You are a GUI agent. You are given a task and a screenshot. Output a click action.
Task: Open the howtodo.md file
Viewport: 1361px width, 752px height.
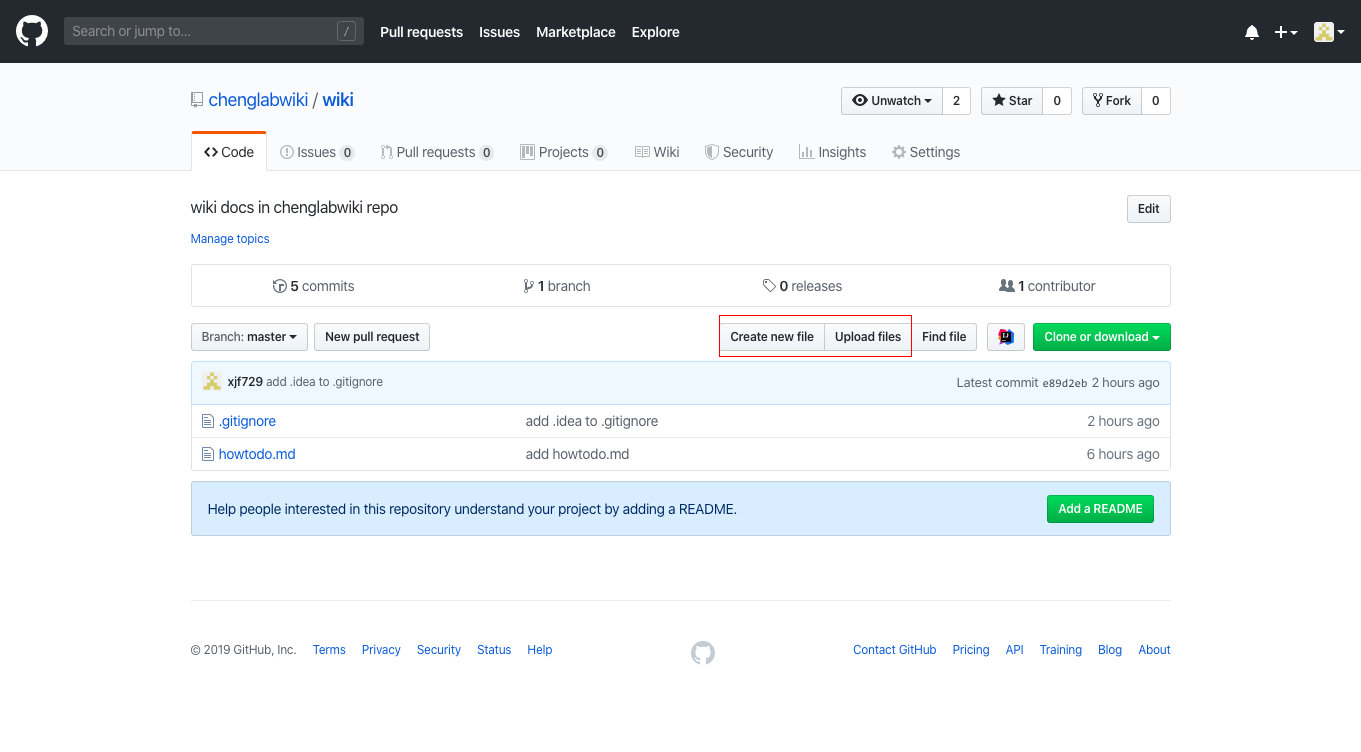coord(257,454)
